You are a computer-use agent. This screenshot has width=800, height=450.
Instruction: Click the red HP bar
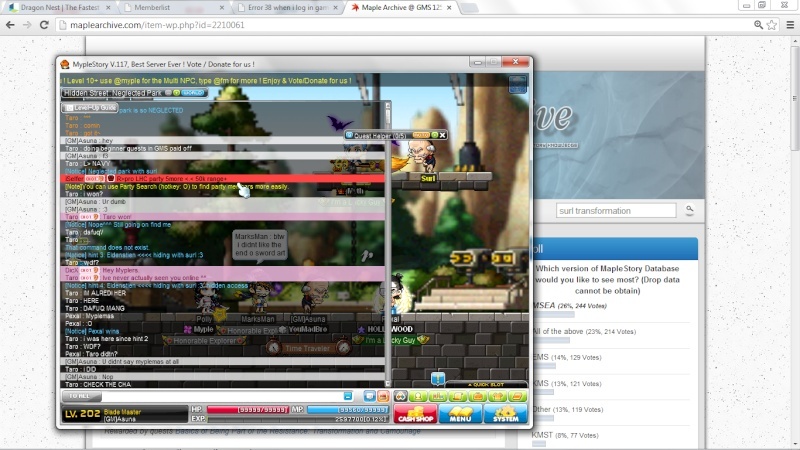247,410
